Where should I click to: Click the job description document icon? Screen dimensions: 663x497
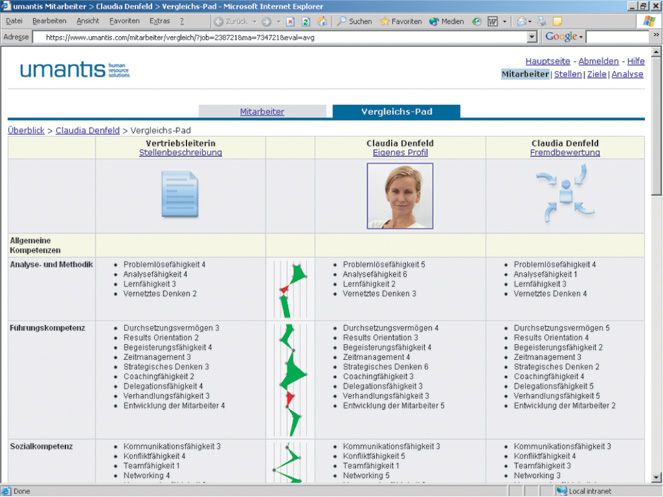click(180, 195)
